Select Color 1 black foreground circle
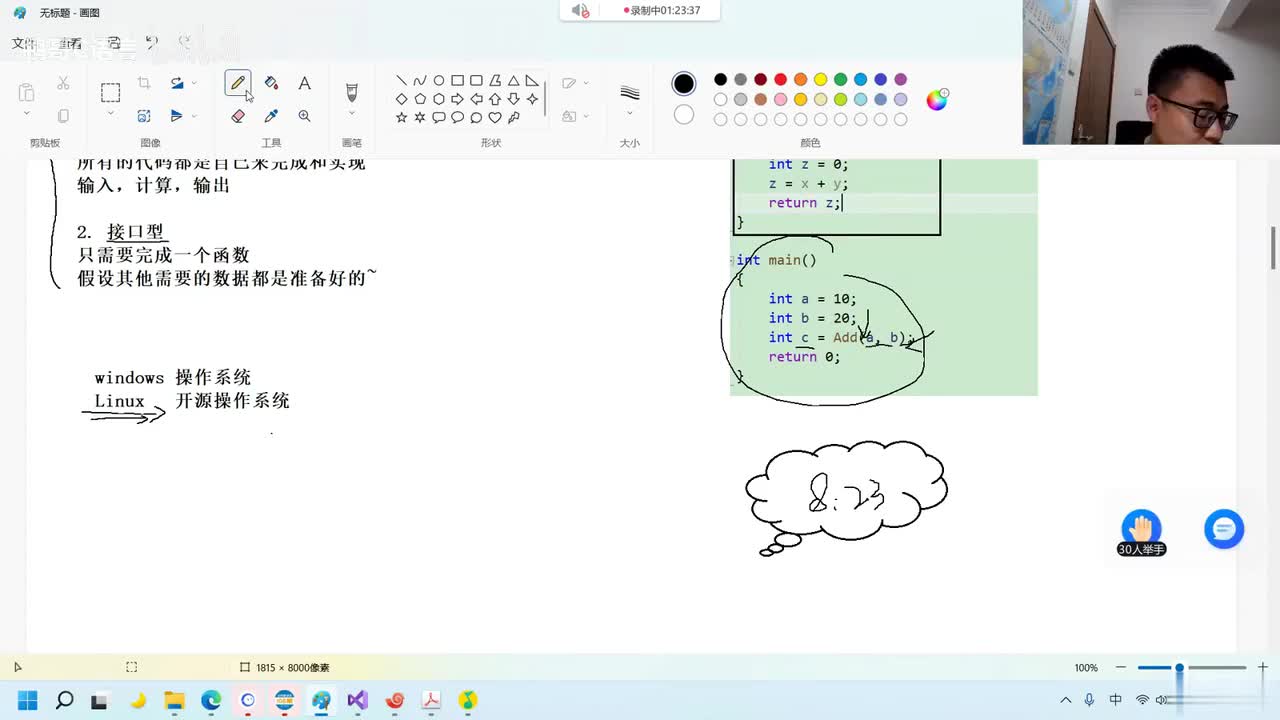Image resolution: width=1280 pixels, height=720 pixels. coord(684,83)
